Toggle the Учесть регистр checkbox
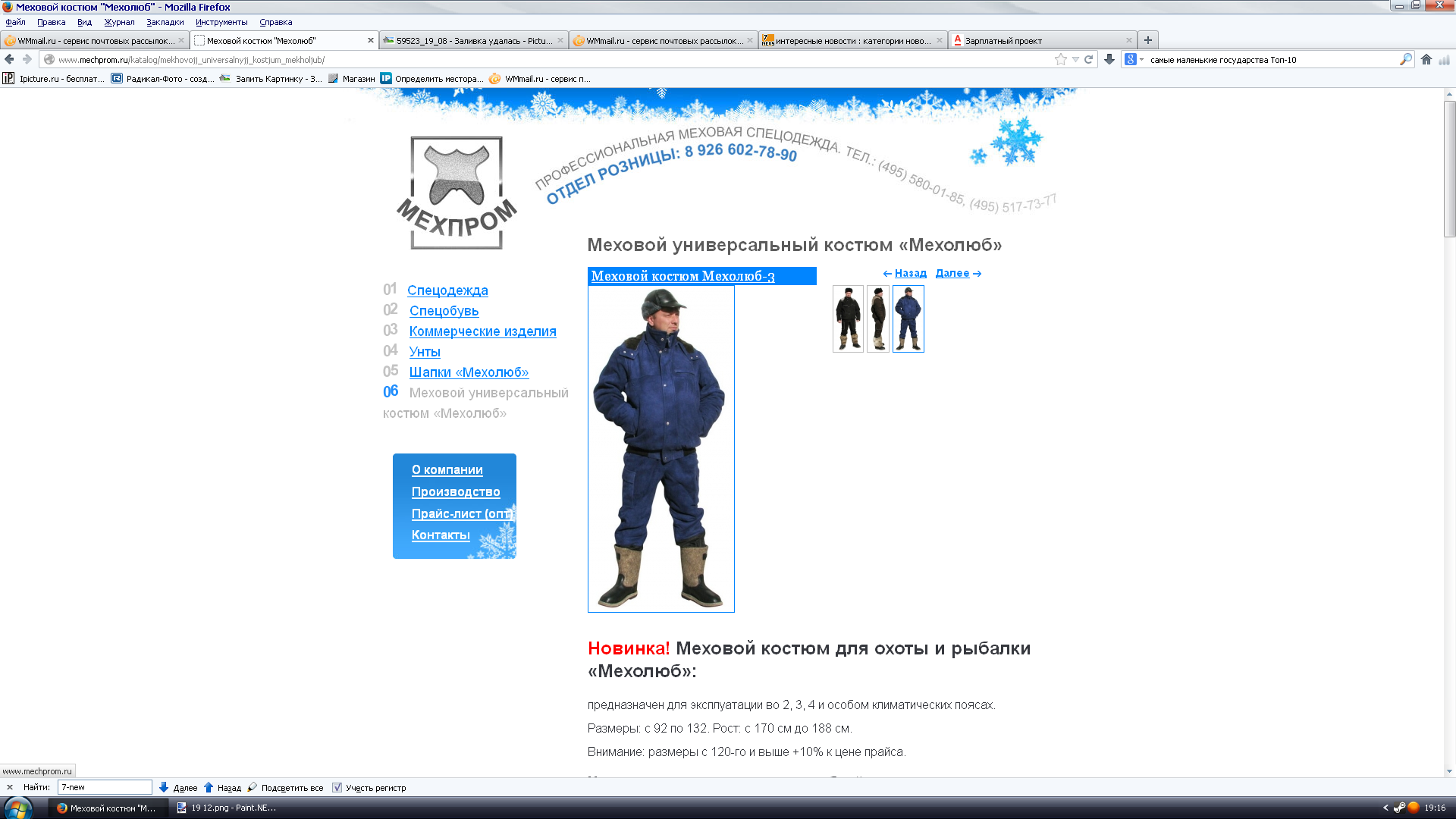1456x819 pixels. click(337, 787)
